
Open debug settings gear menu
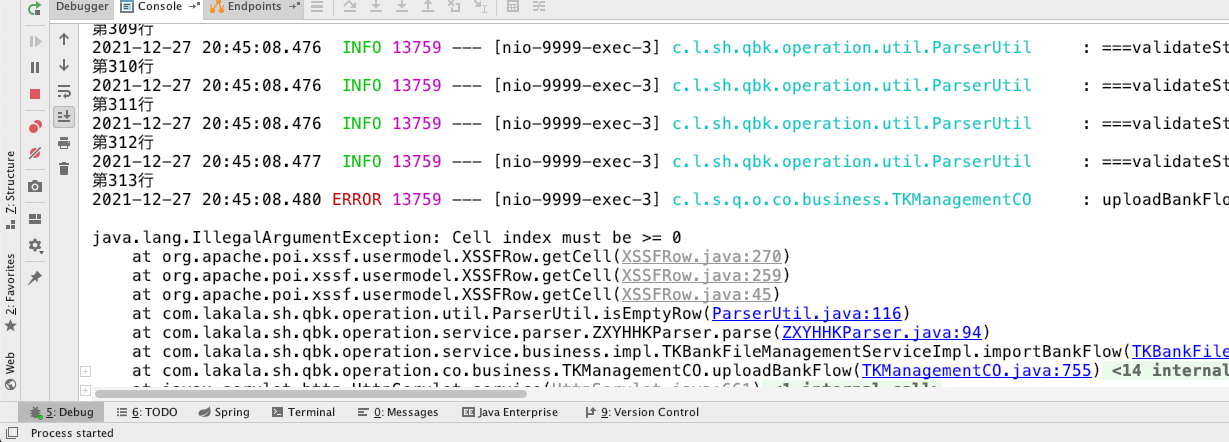click(x=35, y=245)
